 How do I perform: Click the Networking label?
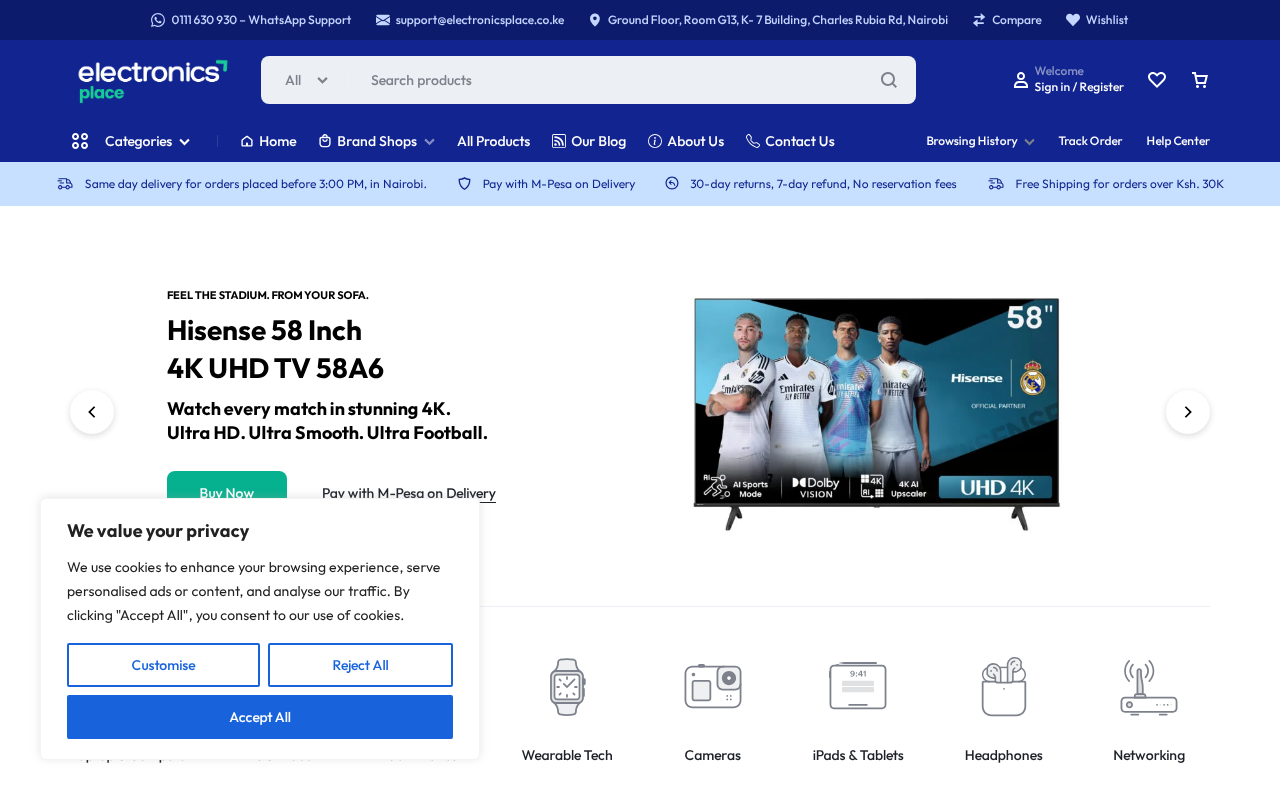tap(1149, 755)
